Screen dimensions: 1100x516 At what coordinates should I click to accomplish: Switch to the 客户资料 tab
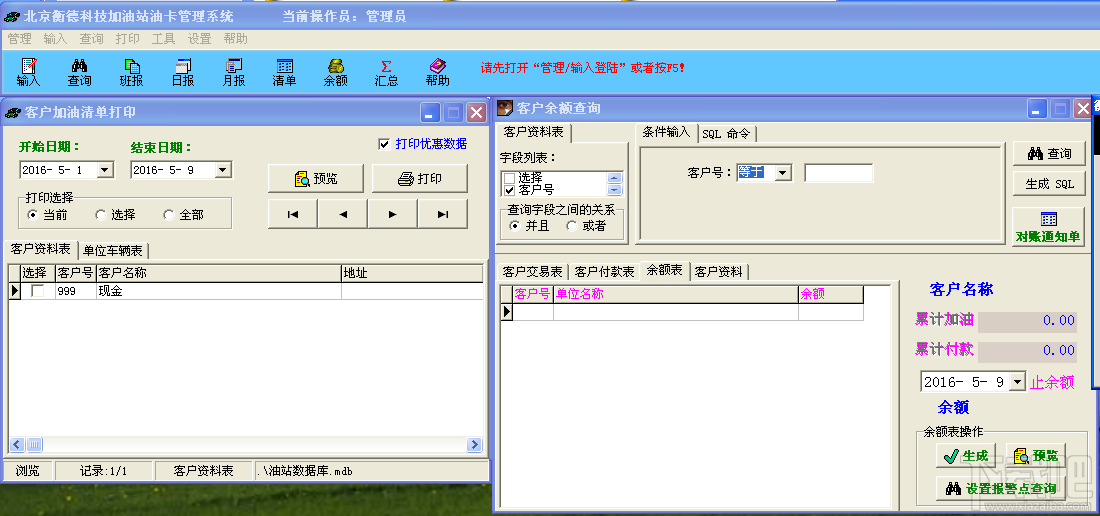(719, 271)
